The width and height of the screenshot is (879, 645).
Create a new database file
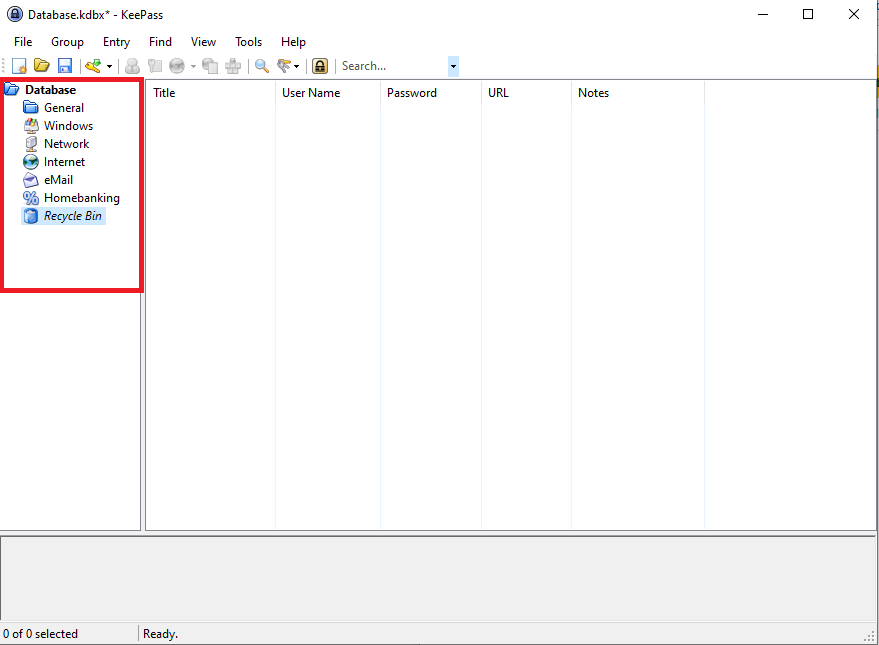point(19,65)
